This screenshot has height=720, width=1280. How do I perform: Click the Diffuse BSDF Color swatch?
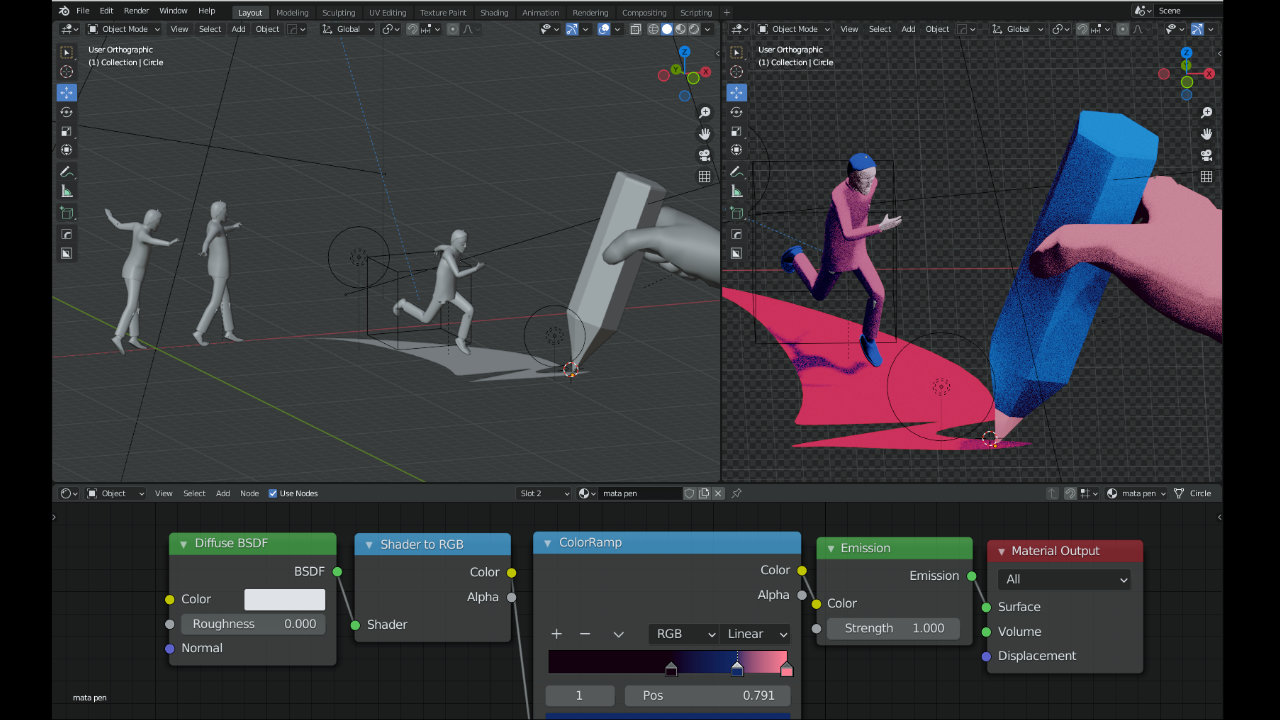click(284, 599)
